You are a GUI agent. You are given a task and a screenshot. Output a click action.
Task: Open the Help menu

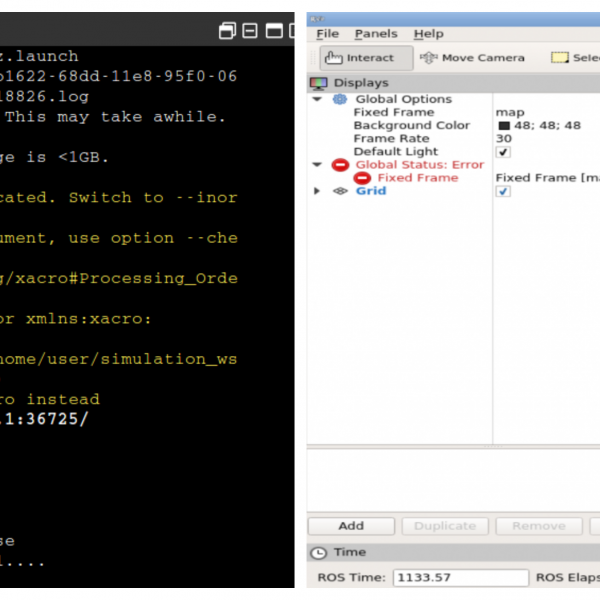(429, 34)
